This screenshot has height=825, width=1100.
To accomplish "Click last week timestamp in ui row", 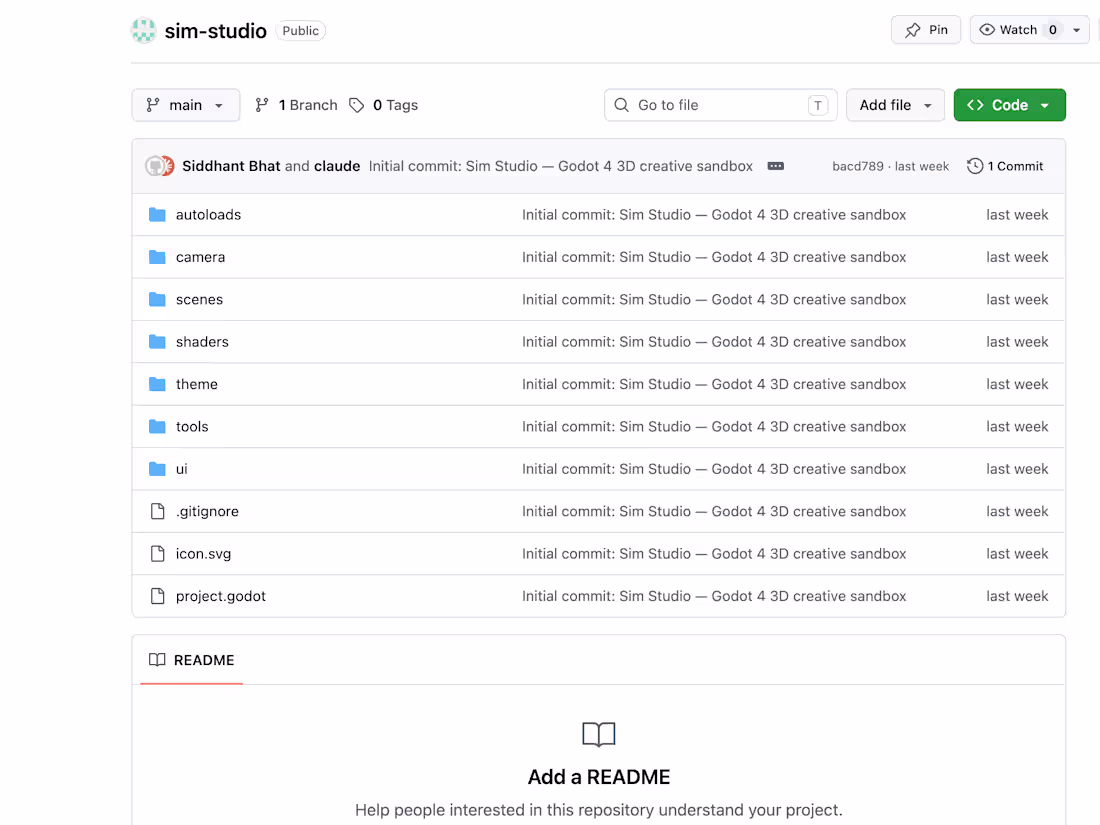I will 1017,469.
